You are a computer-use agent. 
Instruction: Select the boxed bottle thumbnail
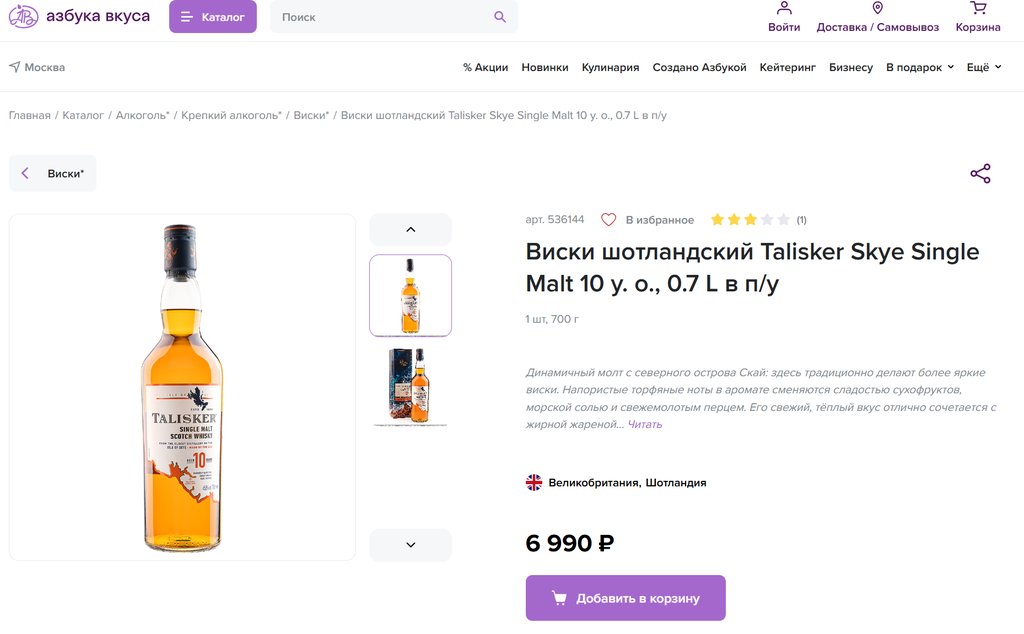(410, 386)
